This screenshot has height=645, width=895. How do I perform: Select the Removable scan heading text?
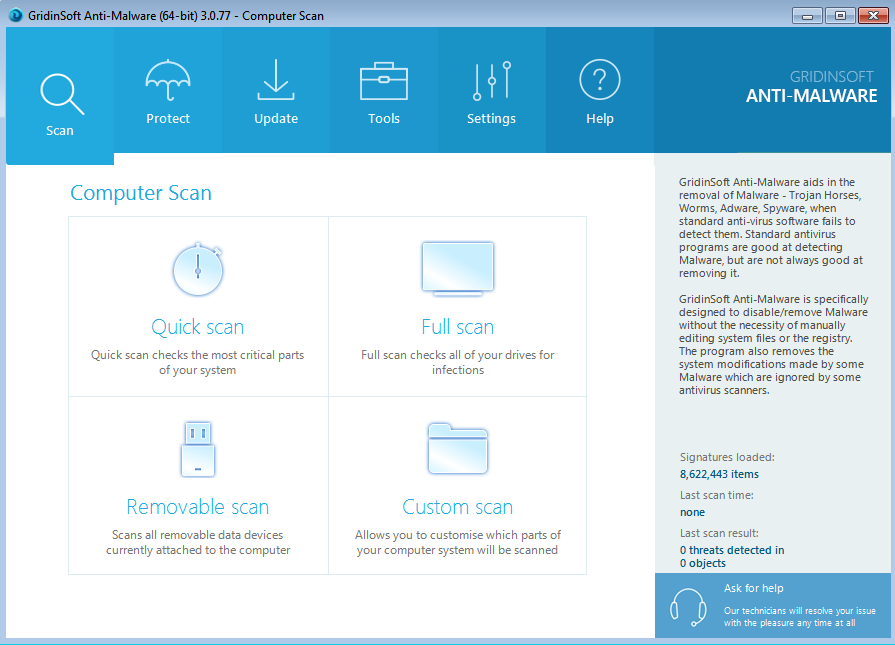tap(197, 507)
